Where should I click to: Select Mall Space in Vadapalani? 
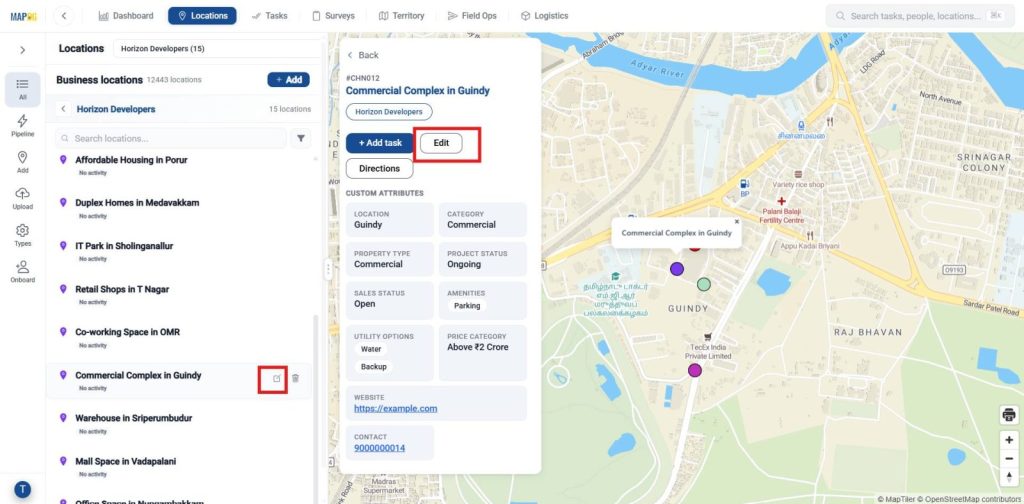[125, 462]
